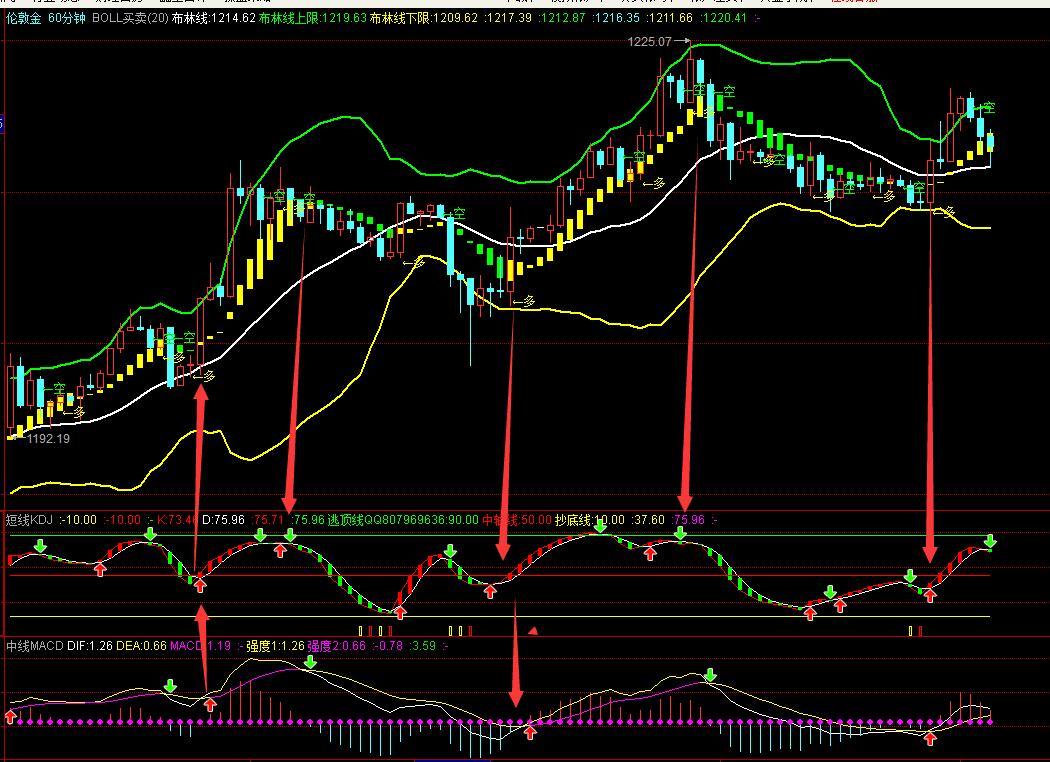This screenshot has width=1050, height=762.
Task: Select the rightmost 空 signal on price chart
Action: pos(988,107)
